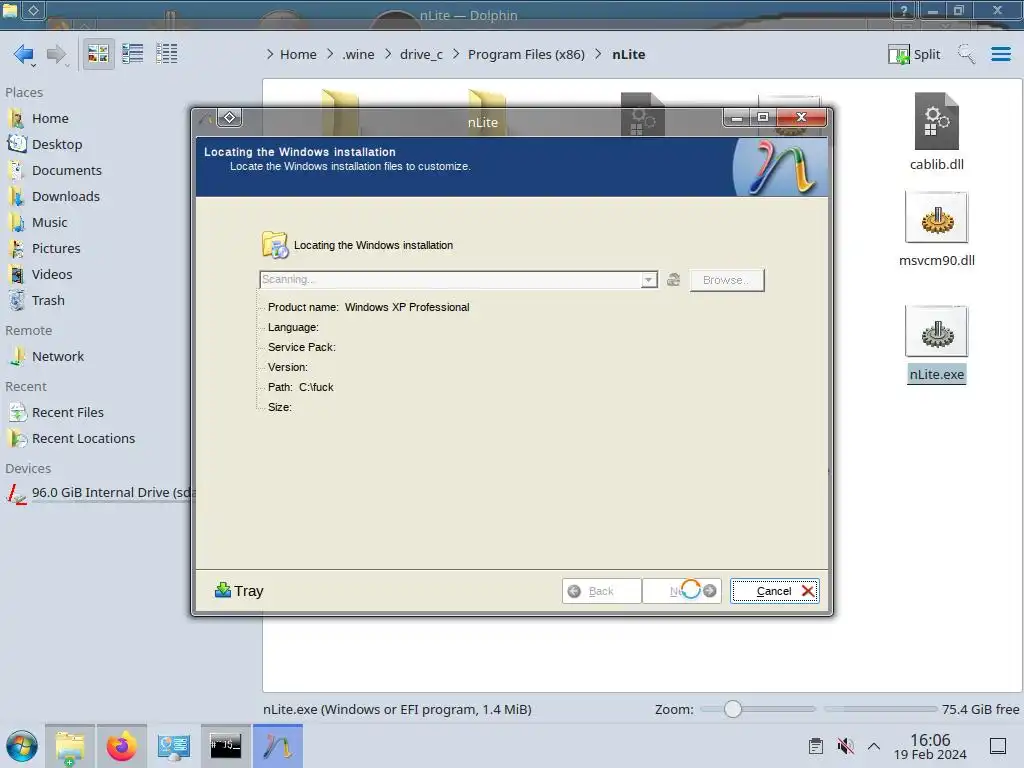Open Dolphin hamburger menu

(1000, 54)
